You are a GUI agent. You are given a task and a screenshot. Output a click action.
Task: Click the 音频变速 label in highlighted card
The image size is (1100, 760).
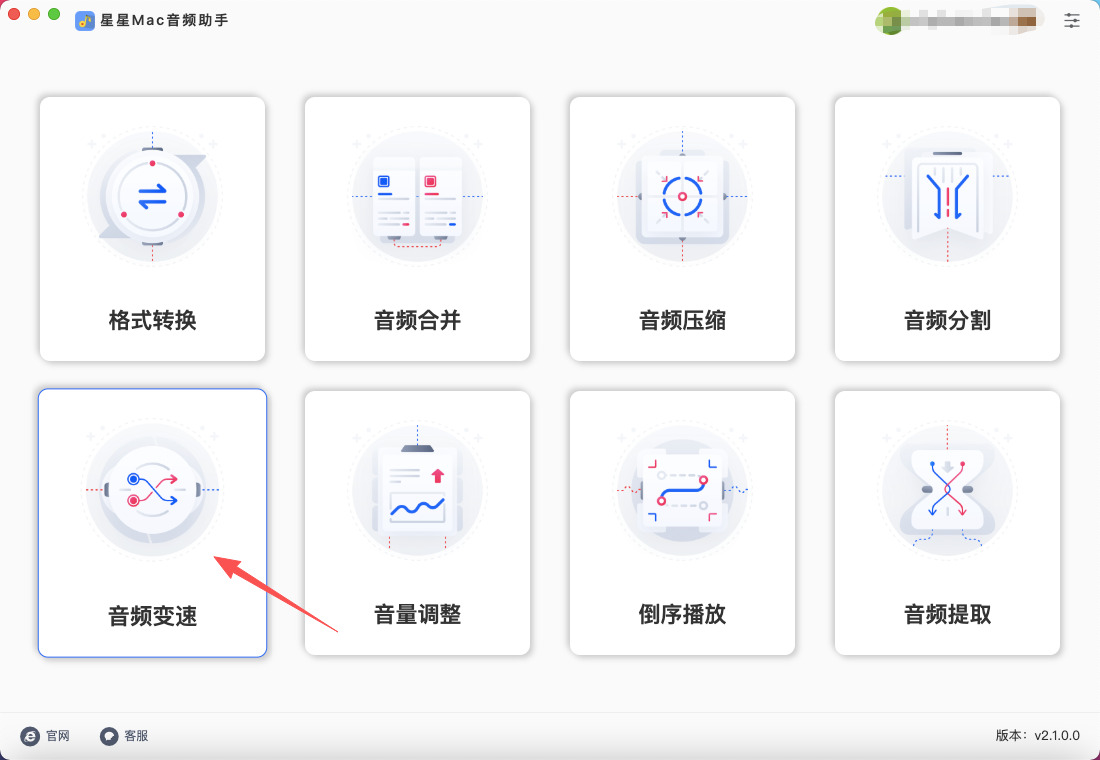point(152,615)
